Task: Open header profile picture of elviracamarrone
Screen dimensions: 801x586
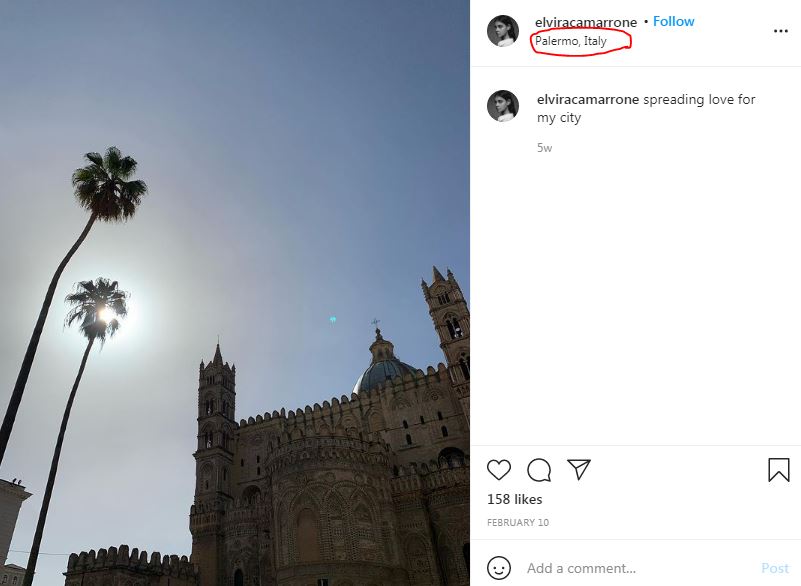Action: [503, 31]
